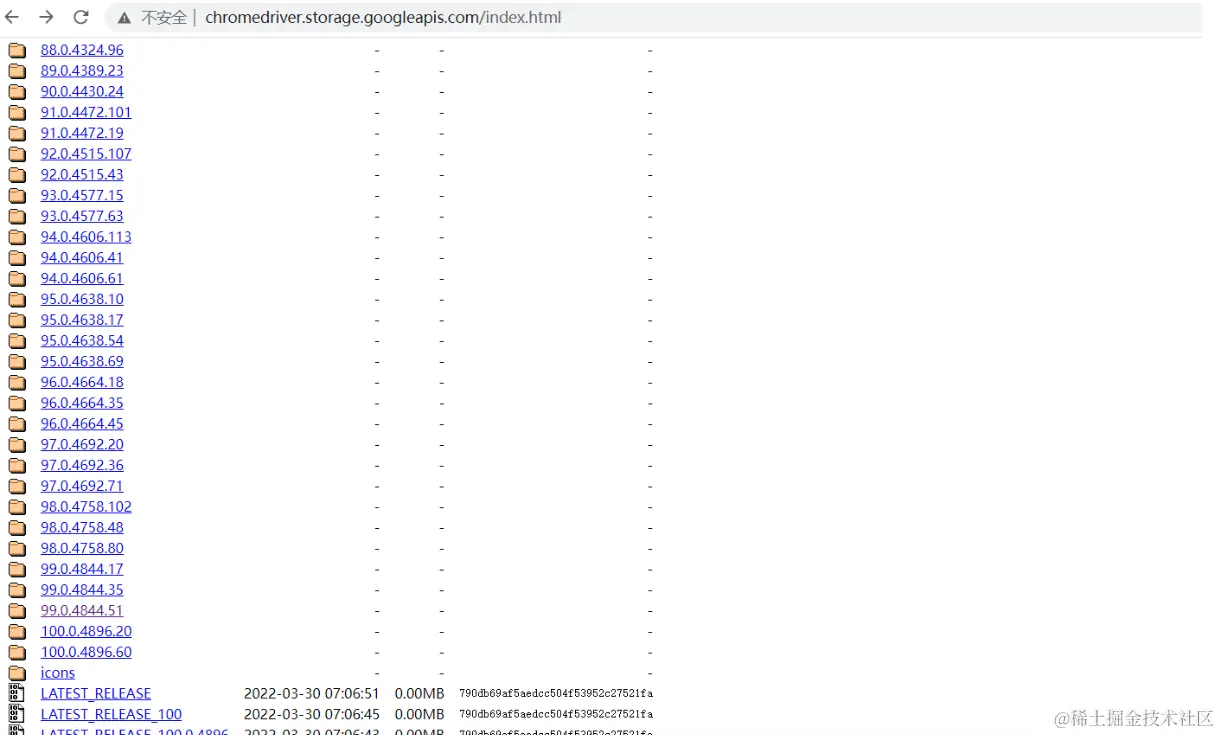Open the 95.0.4638.54 folder link
1220x735 pixels.
[82, 341]
